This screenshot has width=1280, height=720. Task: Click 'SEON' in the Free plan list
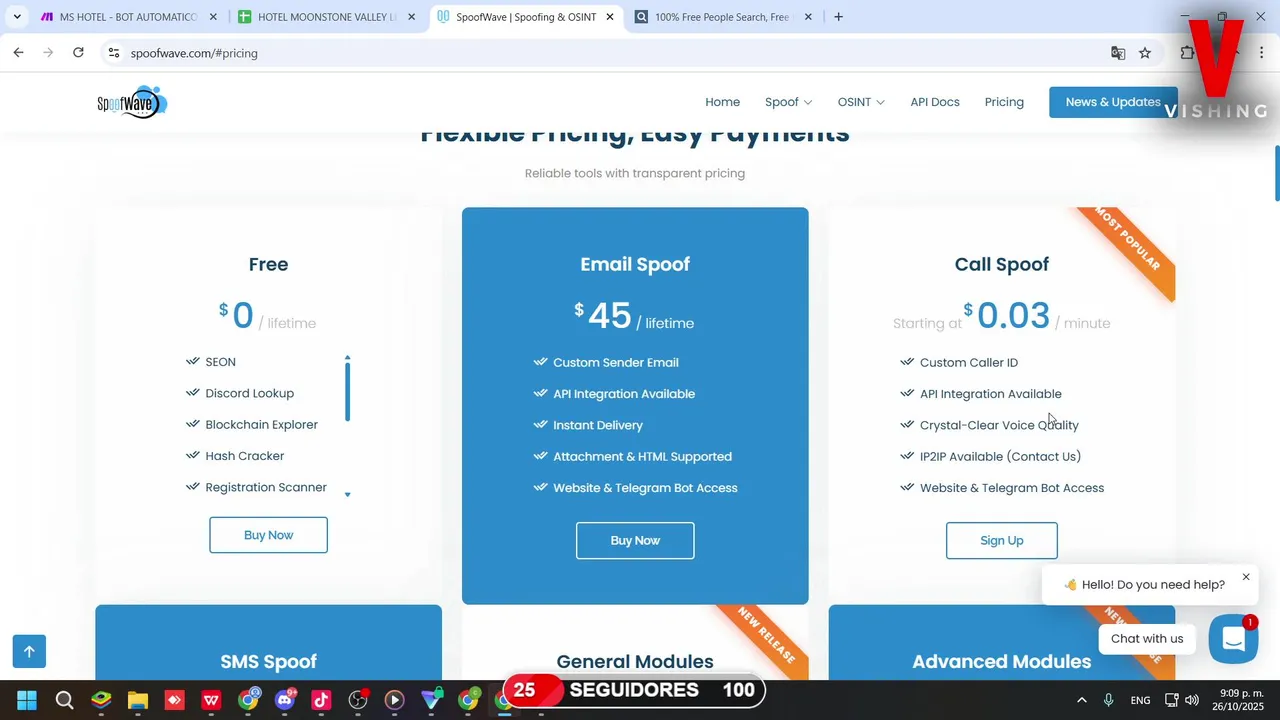(x=220, y=362)
